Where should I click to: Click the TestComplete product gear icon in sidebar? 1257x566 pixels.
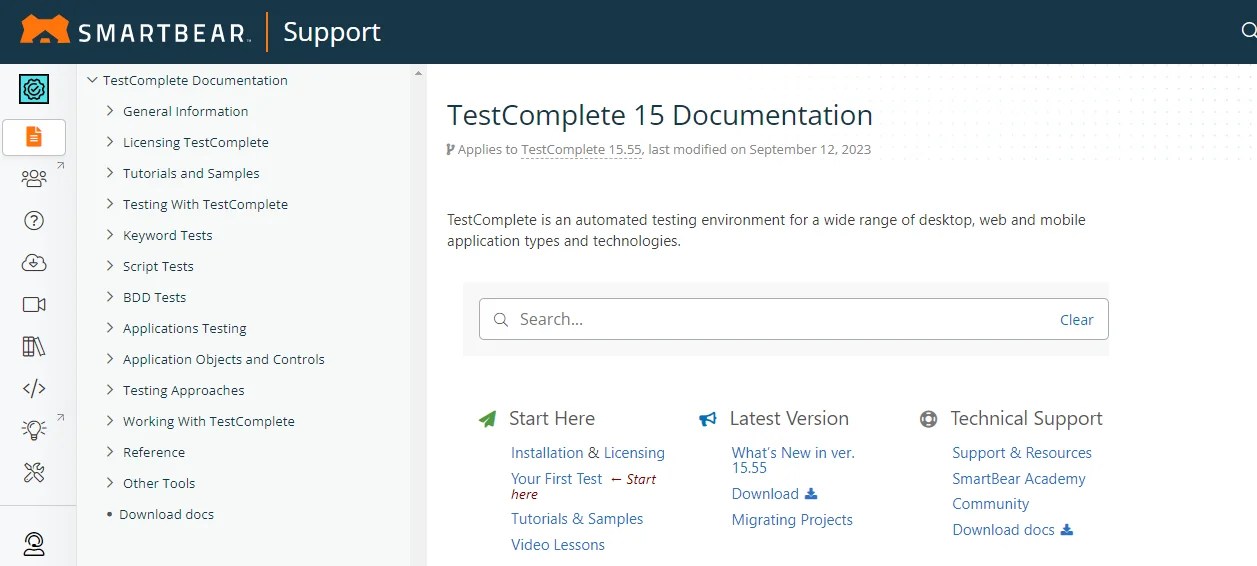(x=34, y=90)
